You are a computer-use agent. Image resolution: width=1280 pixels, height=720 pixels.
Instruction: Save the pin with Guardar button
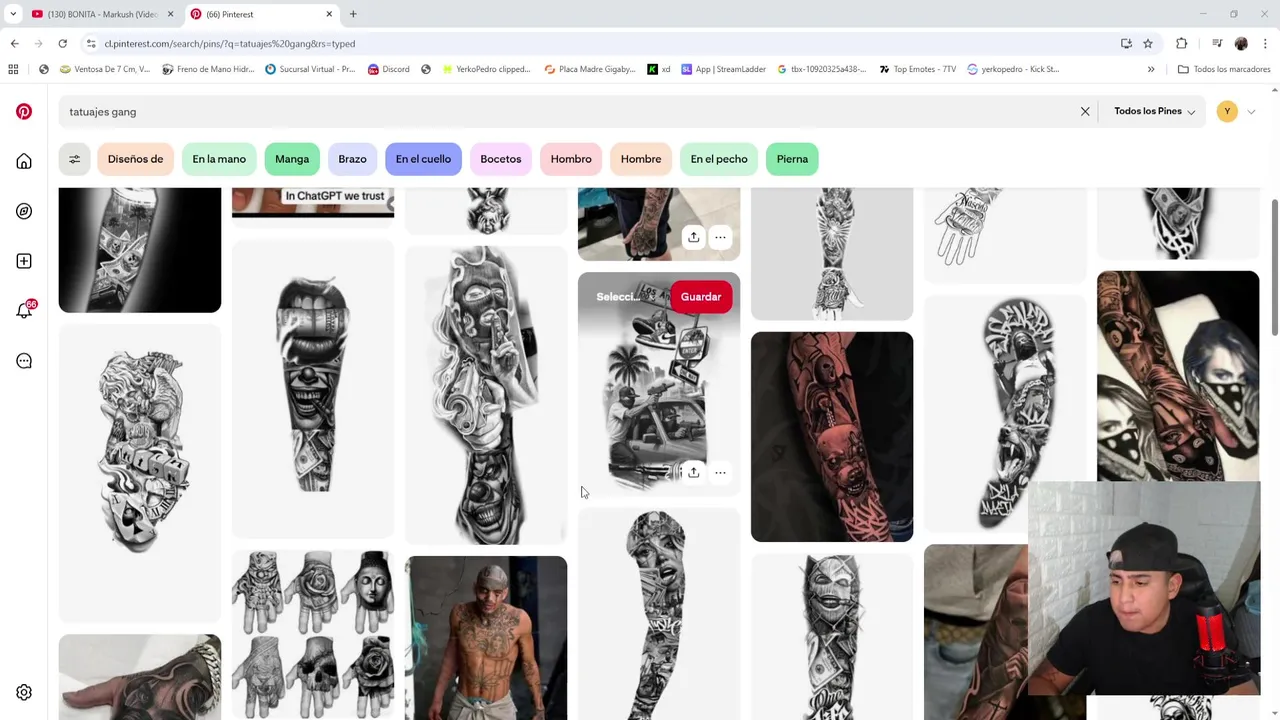701,297
